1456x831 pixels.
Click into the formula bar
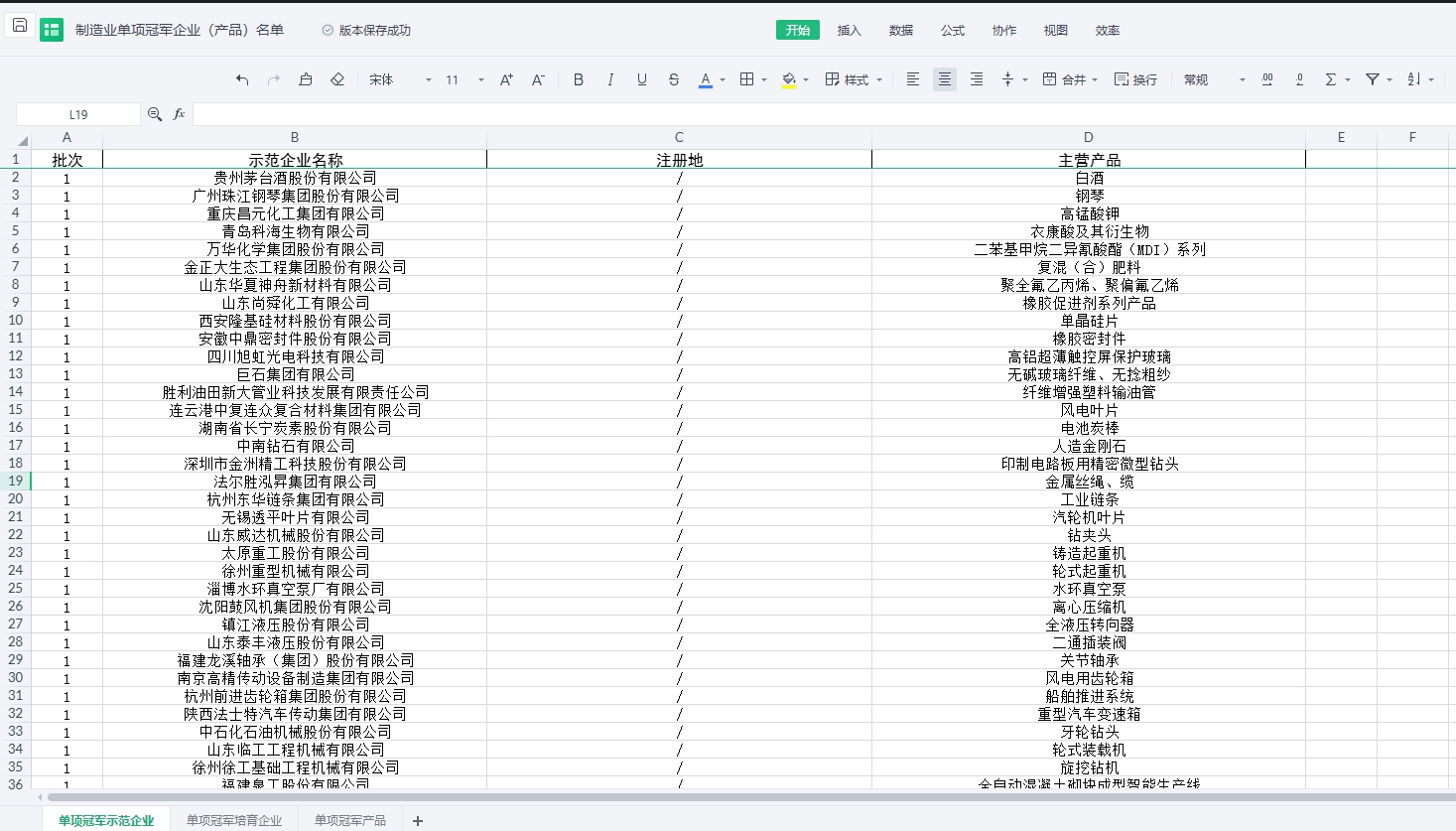[x=823, y=114]
